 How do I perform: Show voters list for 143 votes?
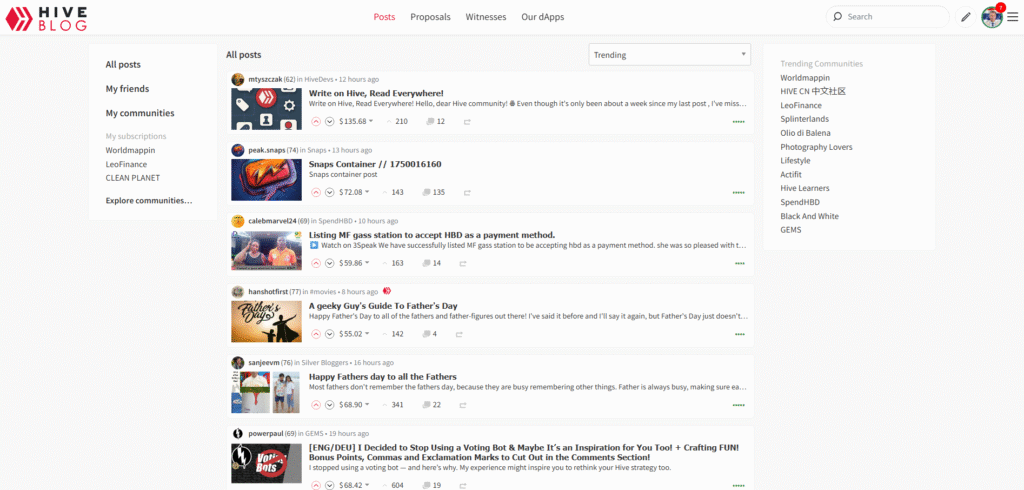pyautogui.click(x=395, y=193)
